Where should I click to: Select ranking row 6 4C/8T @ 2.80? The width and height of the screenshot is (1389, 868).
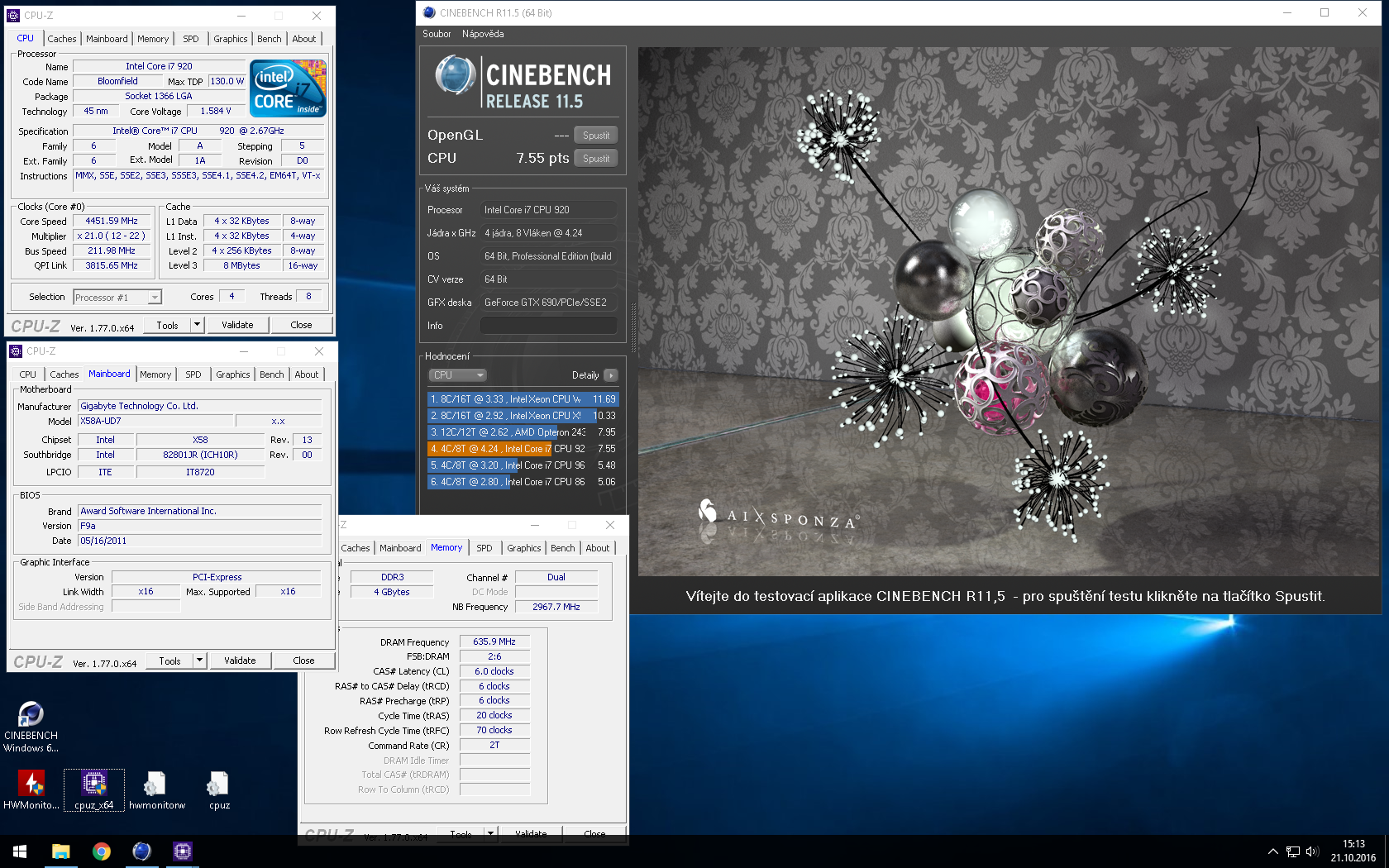(523, 482)
